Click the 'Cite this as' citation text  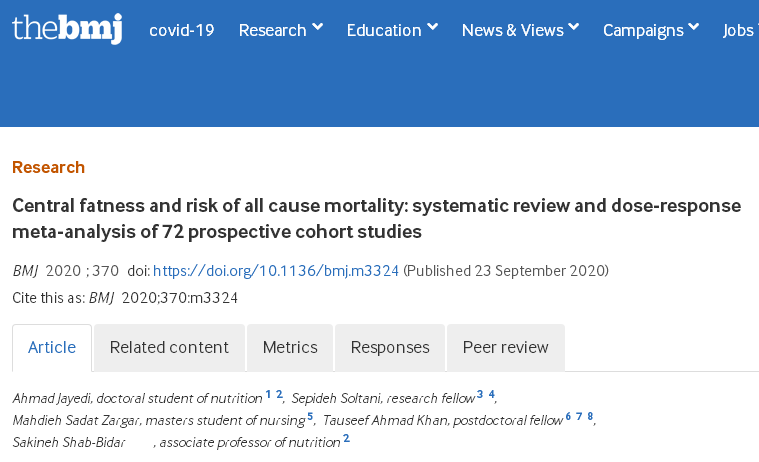click(x=125, y=298)
